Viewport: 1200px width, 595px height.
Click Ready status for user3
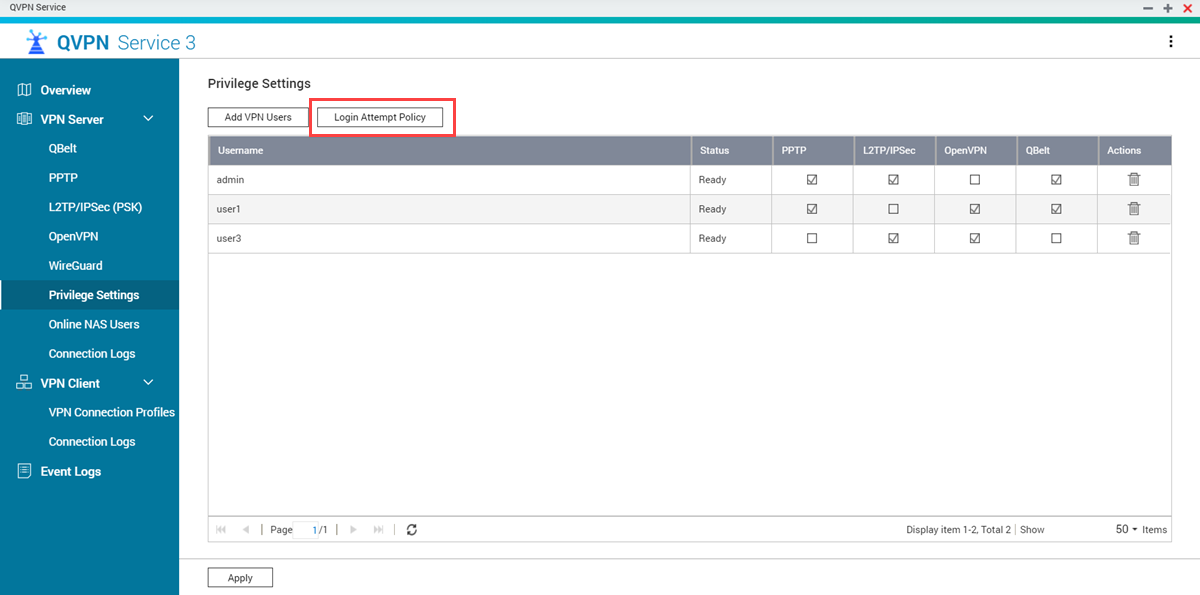(x=712, y=238)
